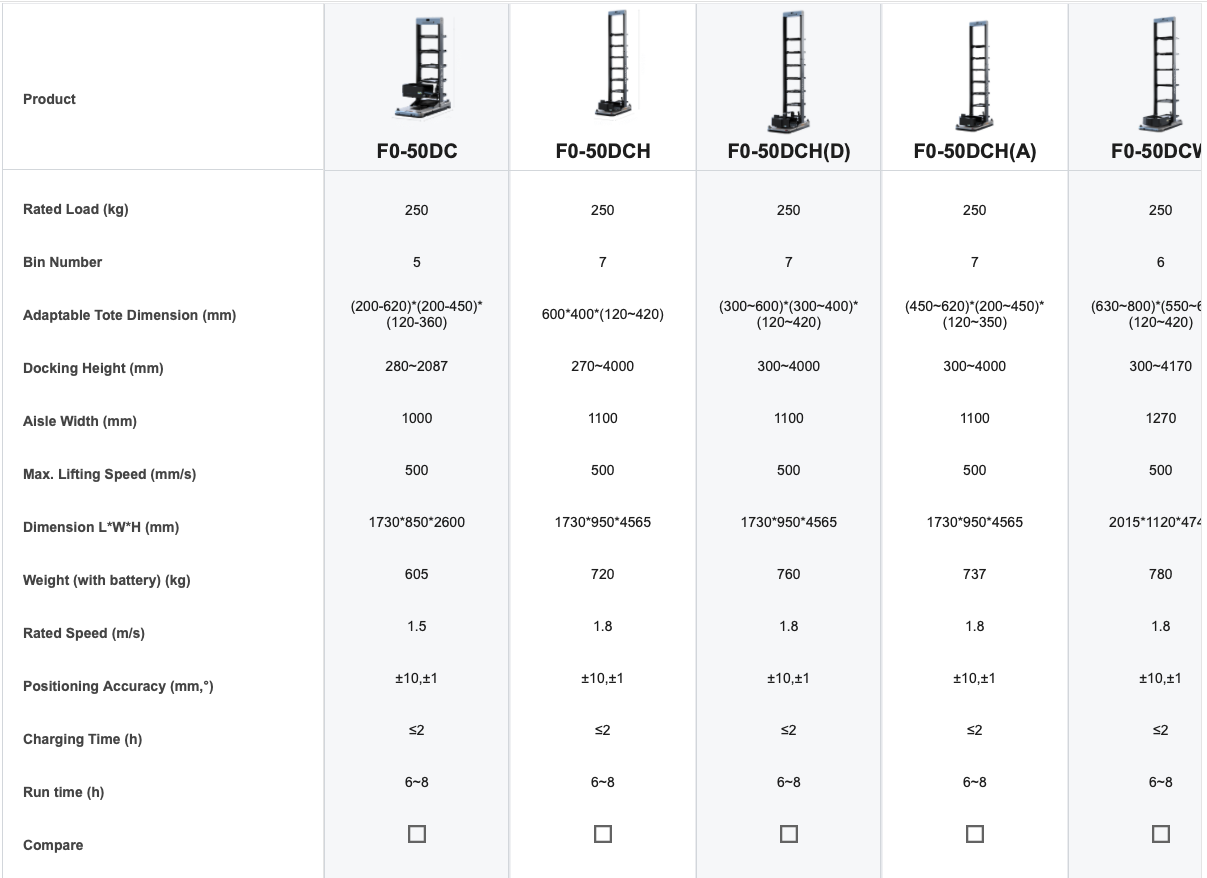
Task: Click the Product header label
Action: pyautogui.click(x=49, y=99)
